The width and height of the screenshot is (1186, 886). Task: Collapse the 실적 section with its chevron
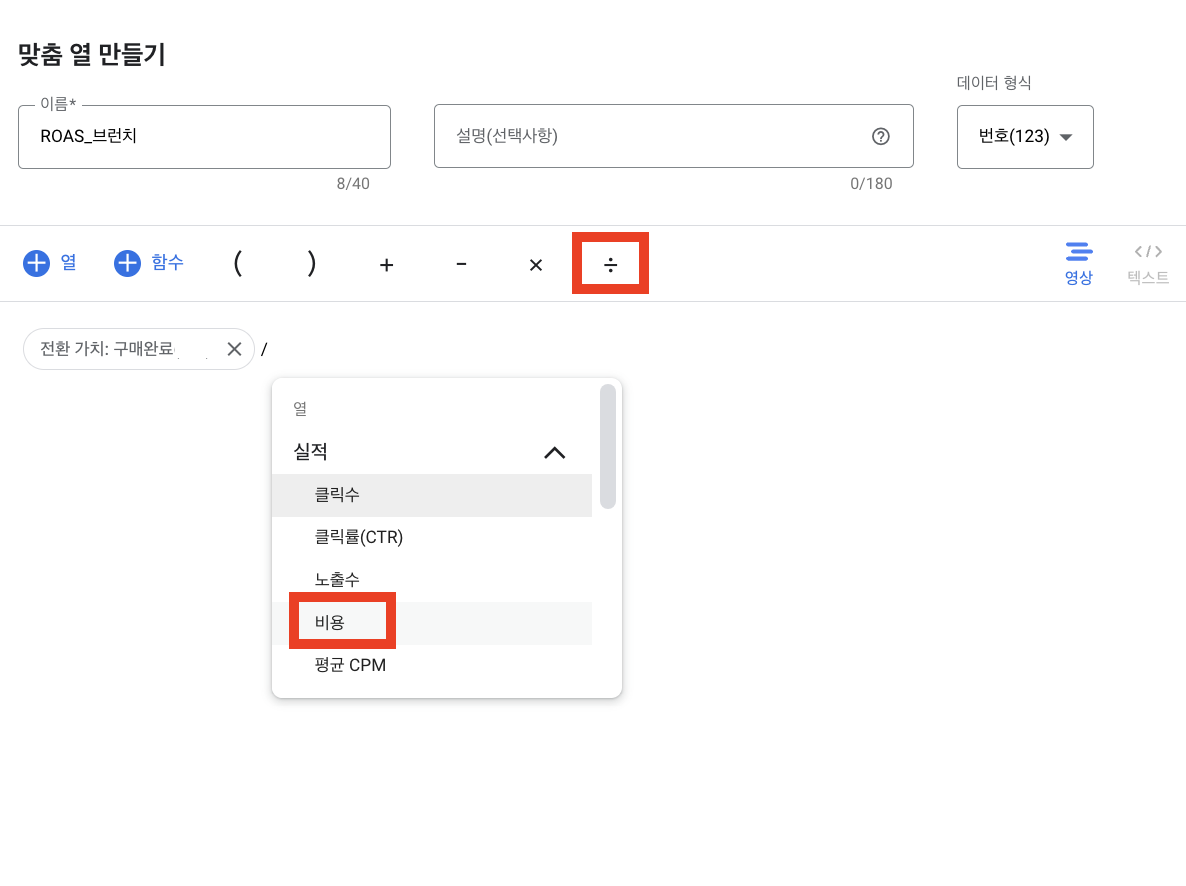(555, 452)
